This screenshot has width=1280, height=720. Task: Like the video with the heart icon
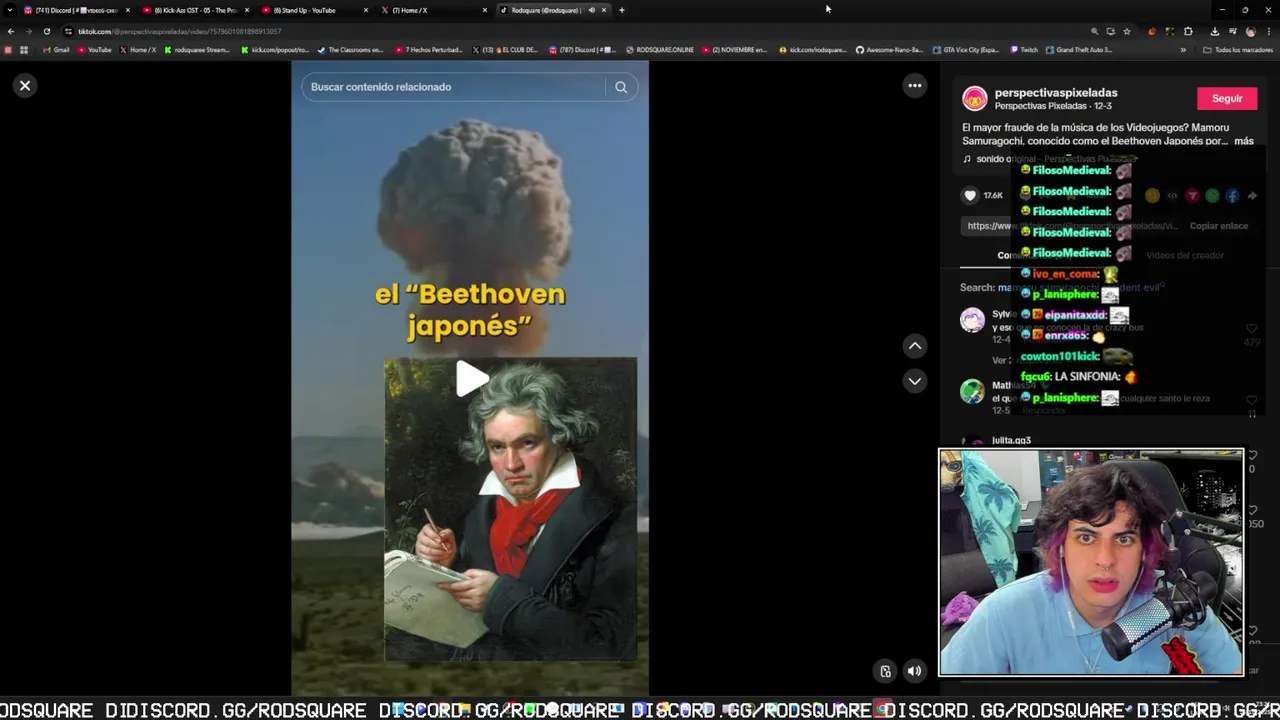[x=969, y=196]
